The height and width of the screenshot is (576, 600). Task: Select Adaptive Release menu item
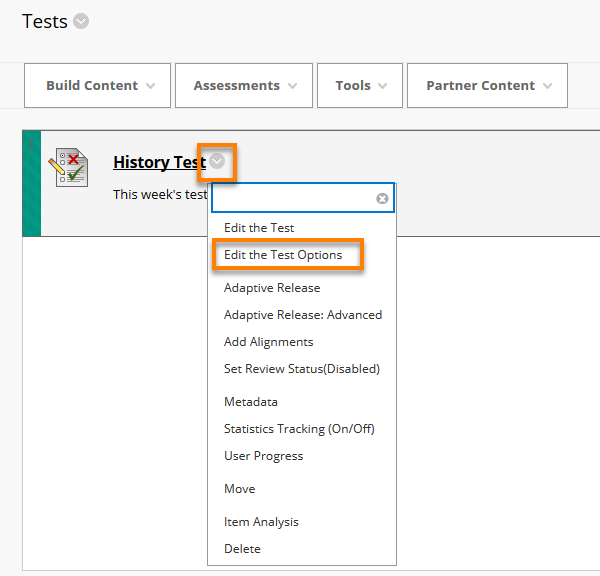pyautogui.click(x=272, y=288)
